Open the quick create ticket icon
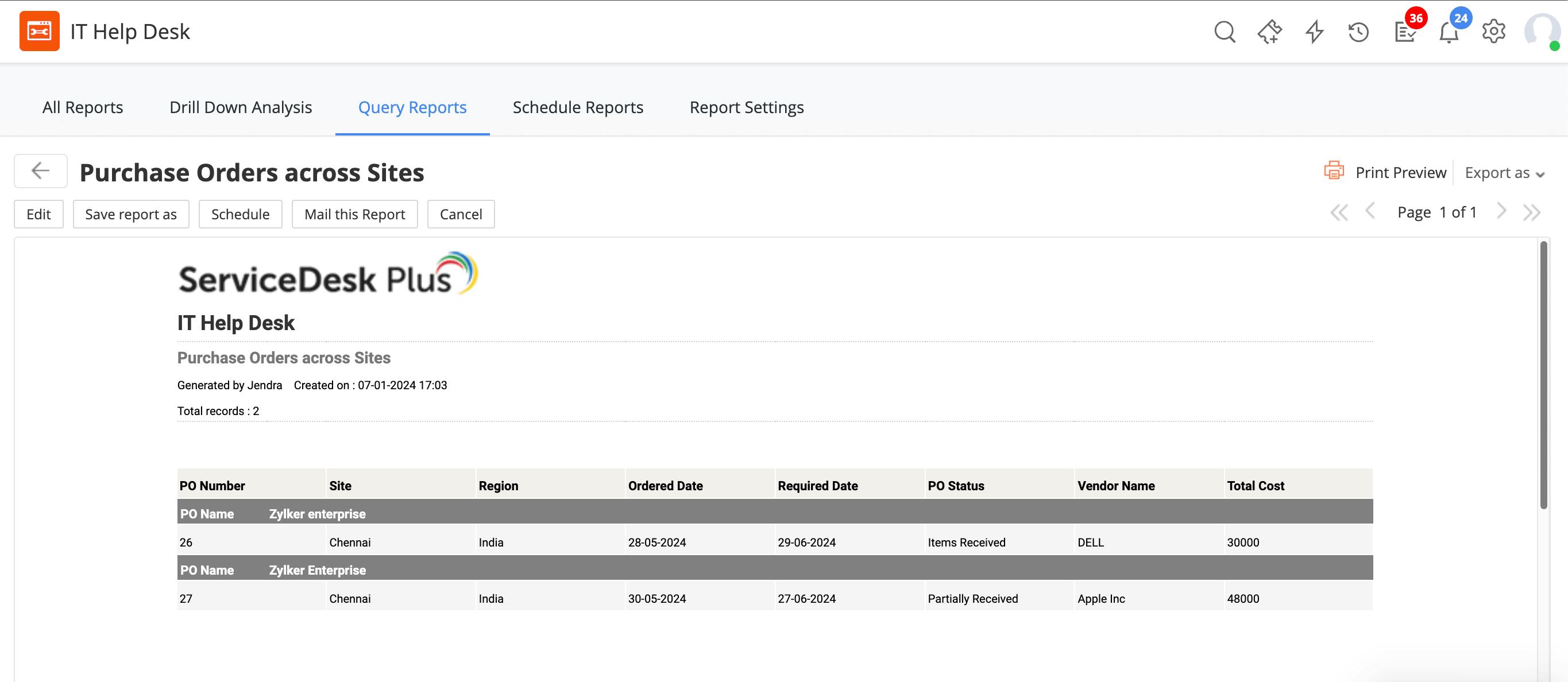This screenshot has height=682, width=1568. coord(1269,32)
